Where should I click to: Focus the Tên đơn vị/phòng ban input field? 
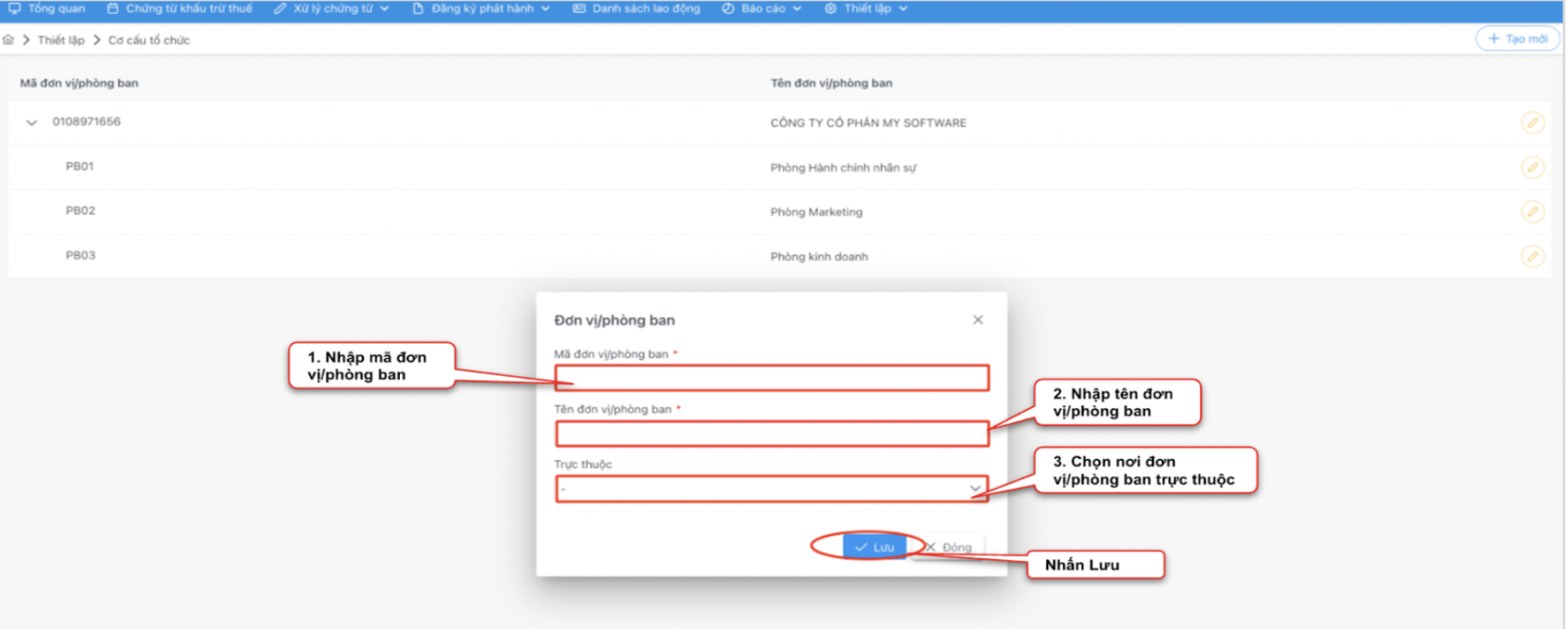[x=771, y=434]
